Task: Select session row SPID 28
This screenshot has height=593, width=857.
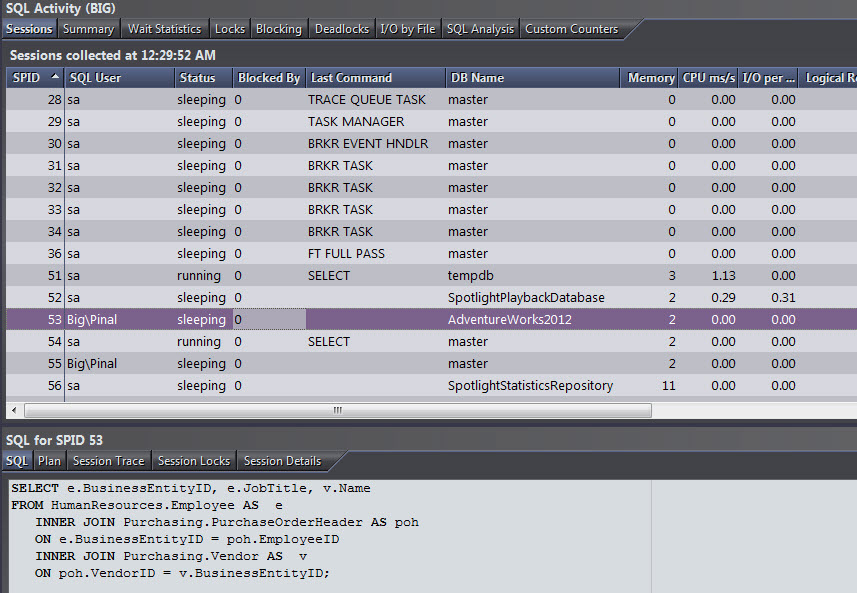Action: point(432,99)
